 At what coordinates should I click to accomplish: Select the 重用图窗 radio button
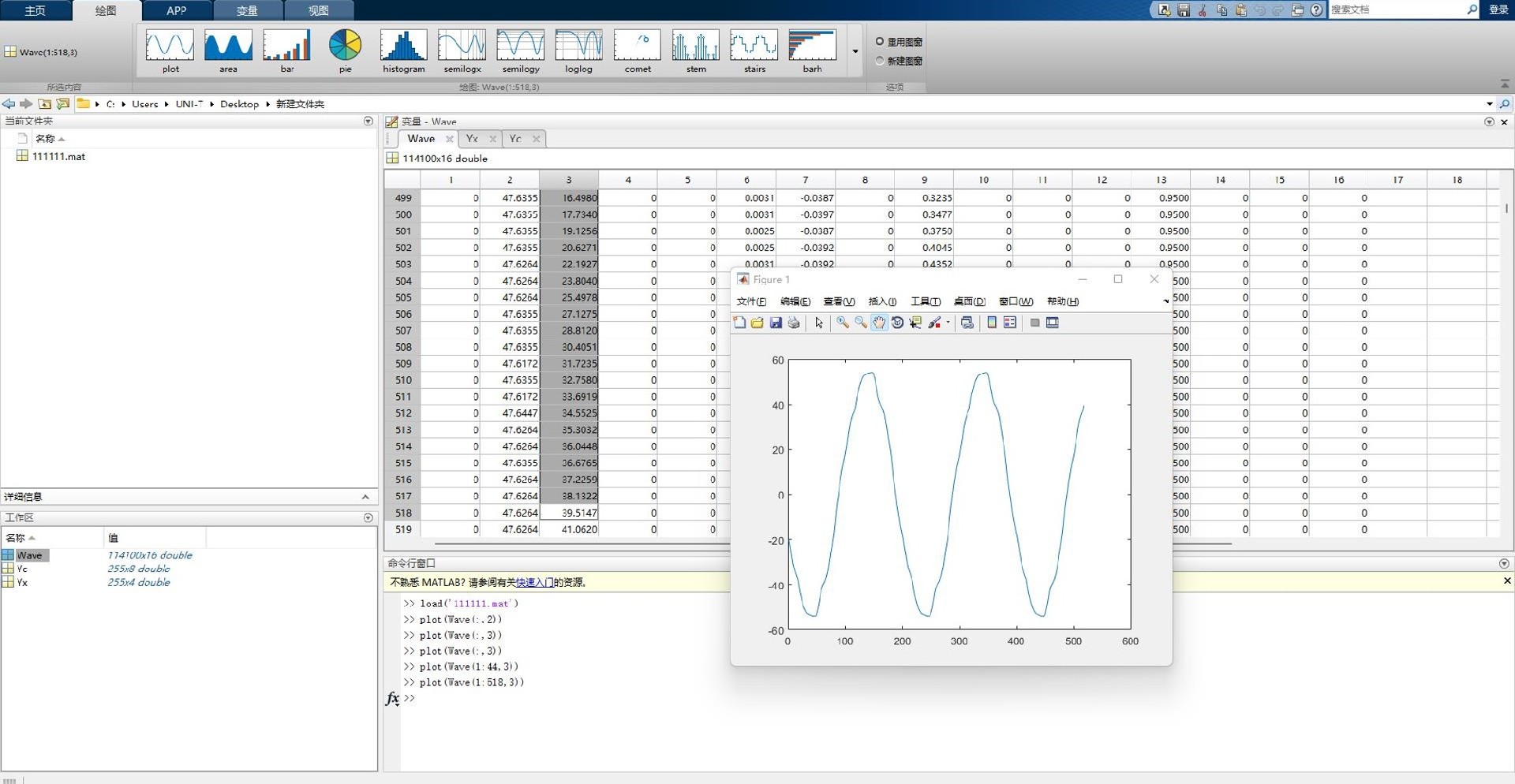click(880, 42)
